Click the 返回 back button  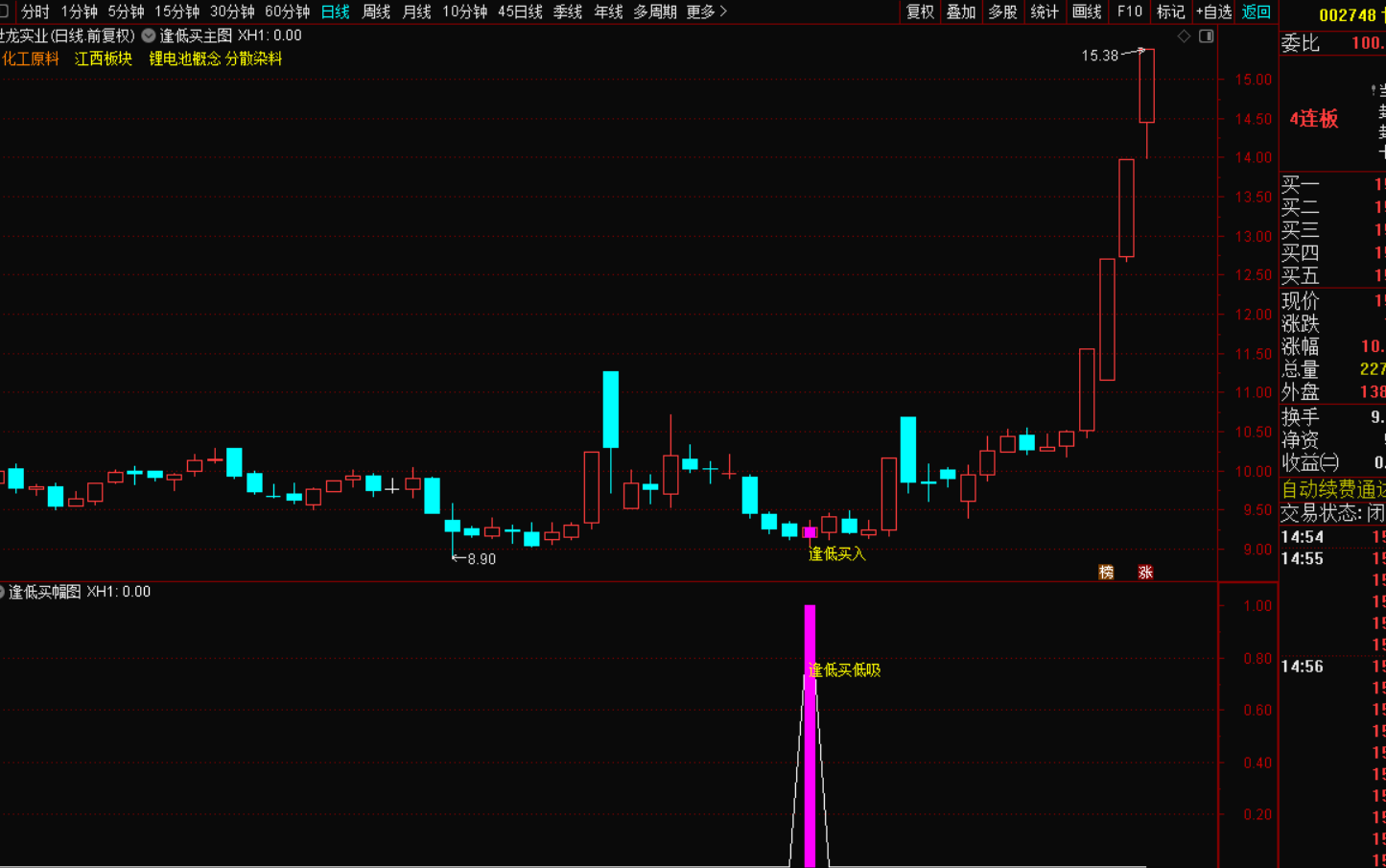1256,12
